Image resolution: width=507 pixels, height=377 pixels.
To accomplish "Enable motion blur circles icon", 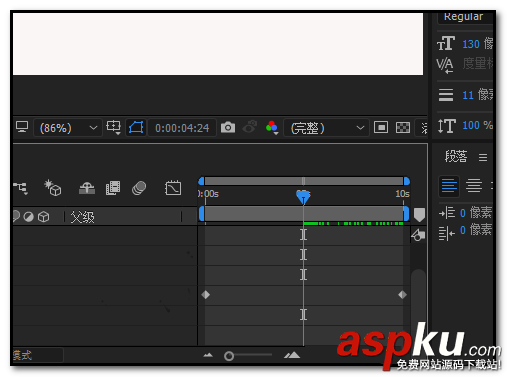I will coord(139,188).
